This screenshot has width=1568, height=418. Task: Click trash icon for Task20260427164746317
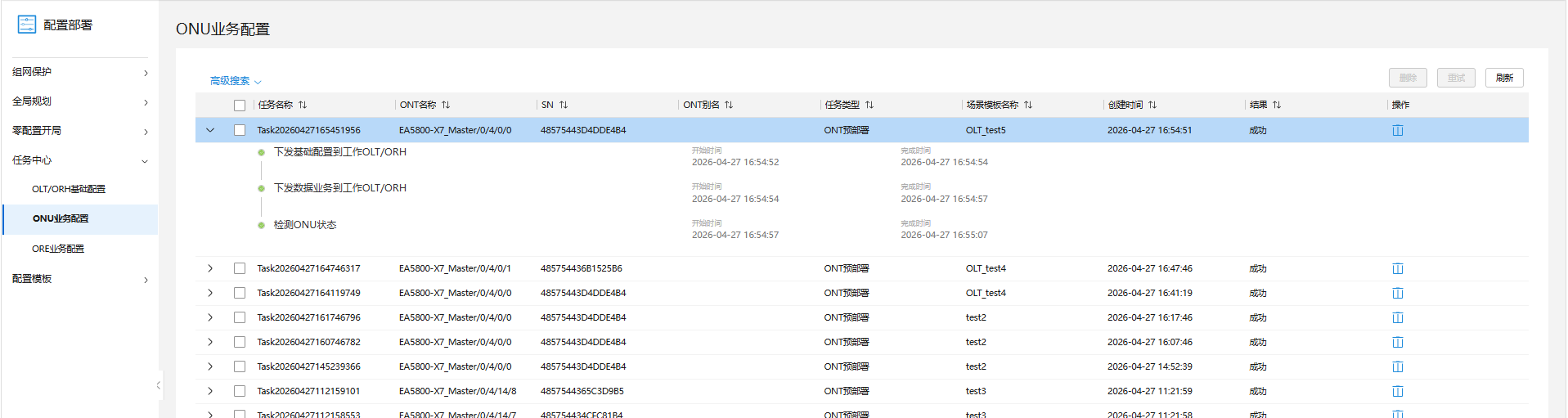pyautogui.click(x=1398, y=268)
